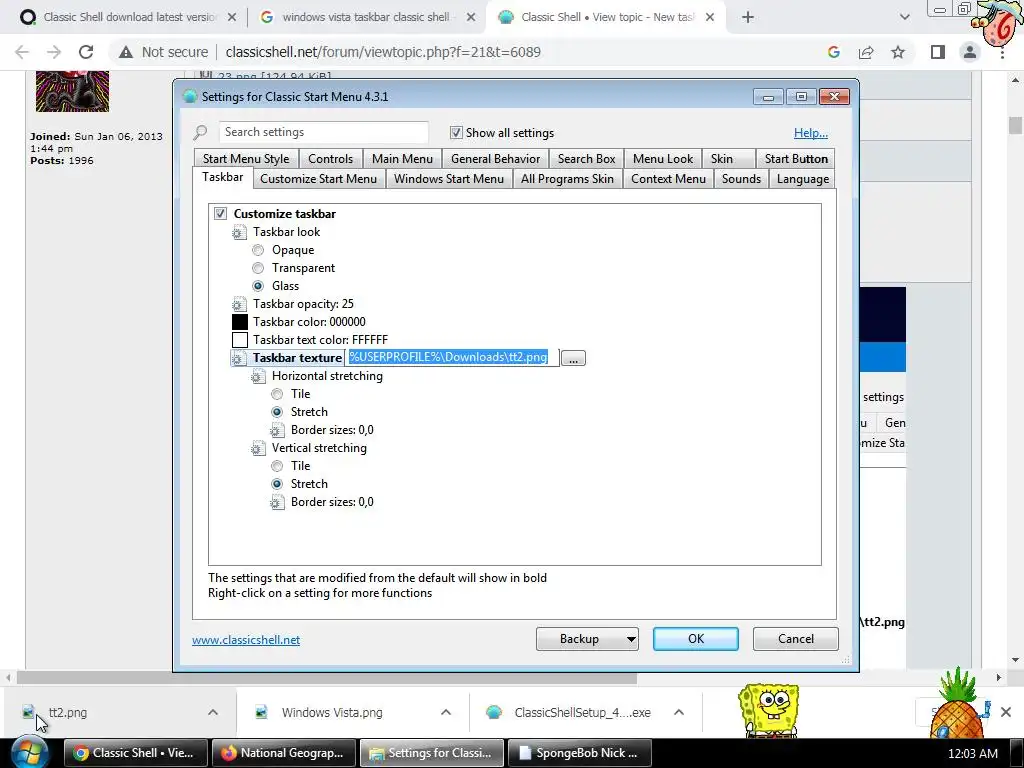Image resolution: width=1024 pixels, height=768 pixels.
Task: Click the search magnifier icon in settings
Action: click(200, 133)
